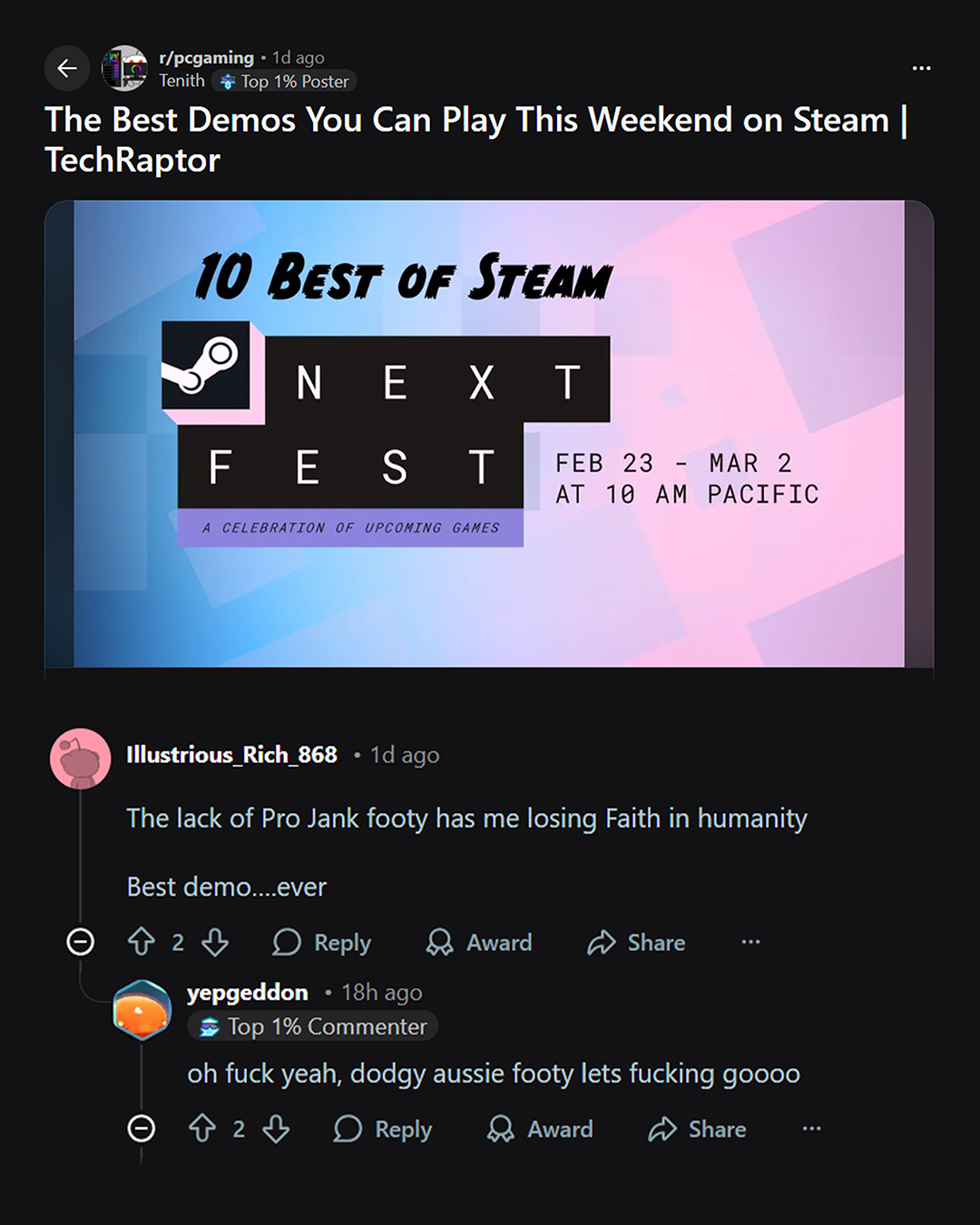Viewport: 980px width, 1225px height.
Task: Collapse yepgeddon's reply thread
Action: click(142, 1129)
